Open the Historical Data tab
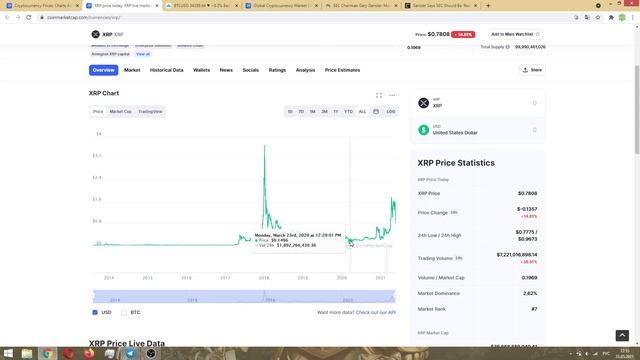 (x=167, y=70)
